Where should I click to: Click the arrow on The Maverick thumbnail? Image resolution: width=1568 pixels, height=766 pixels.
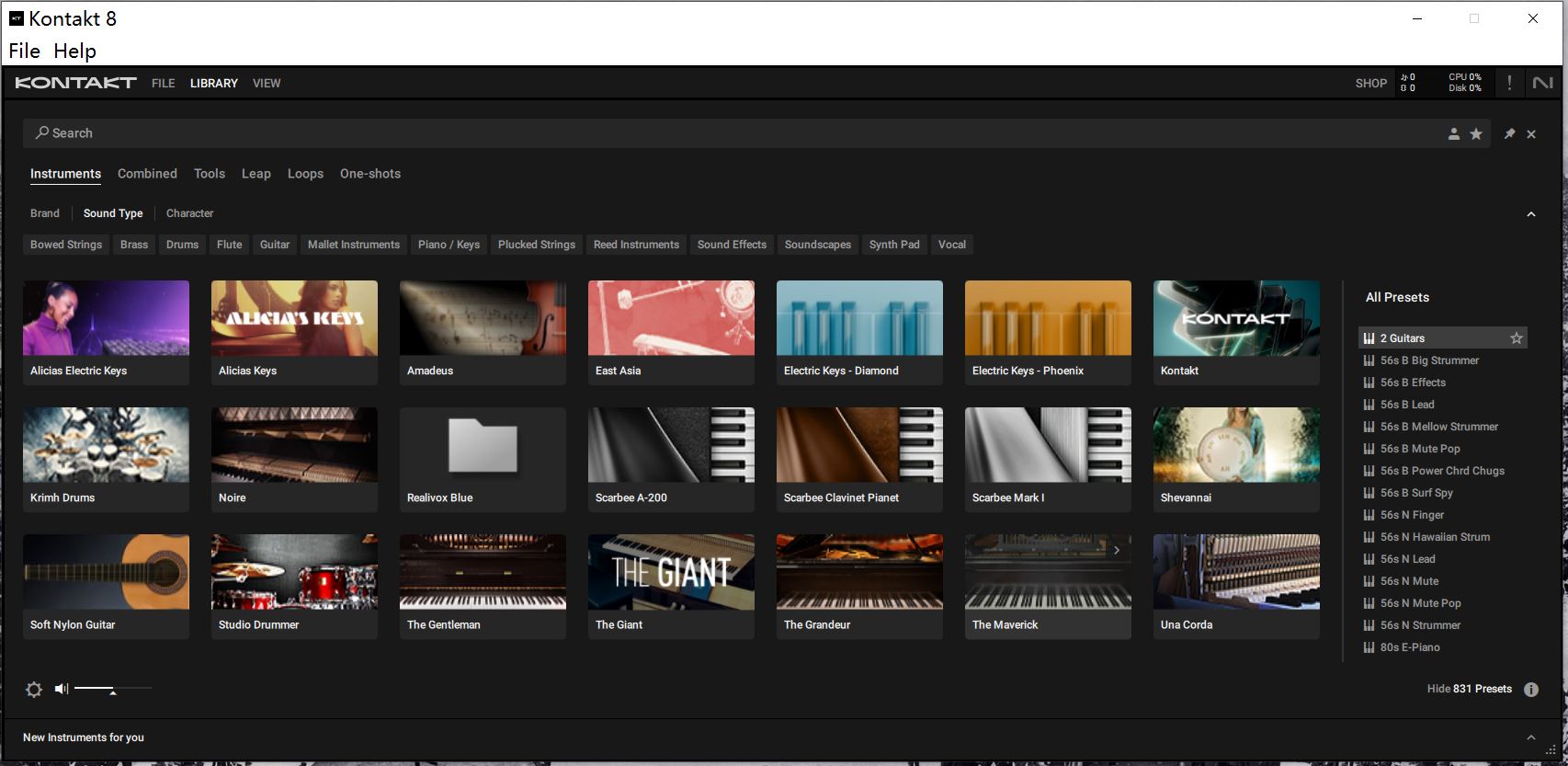click(x=1117, y=550)
